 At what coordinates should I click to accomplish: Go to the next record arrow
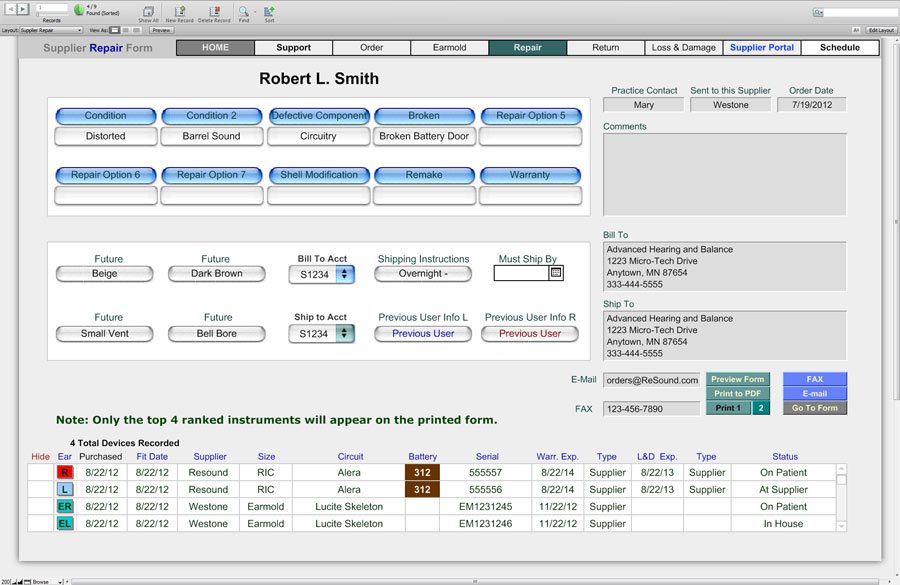(x=23, y=9)
